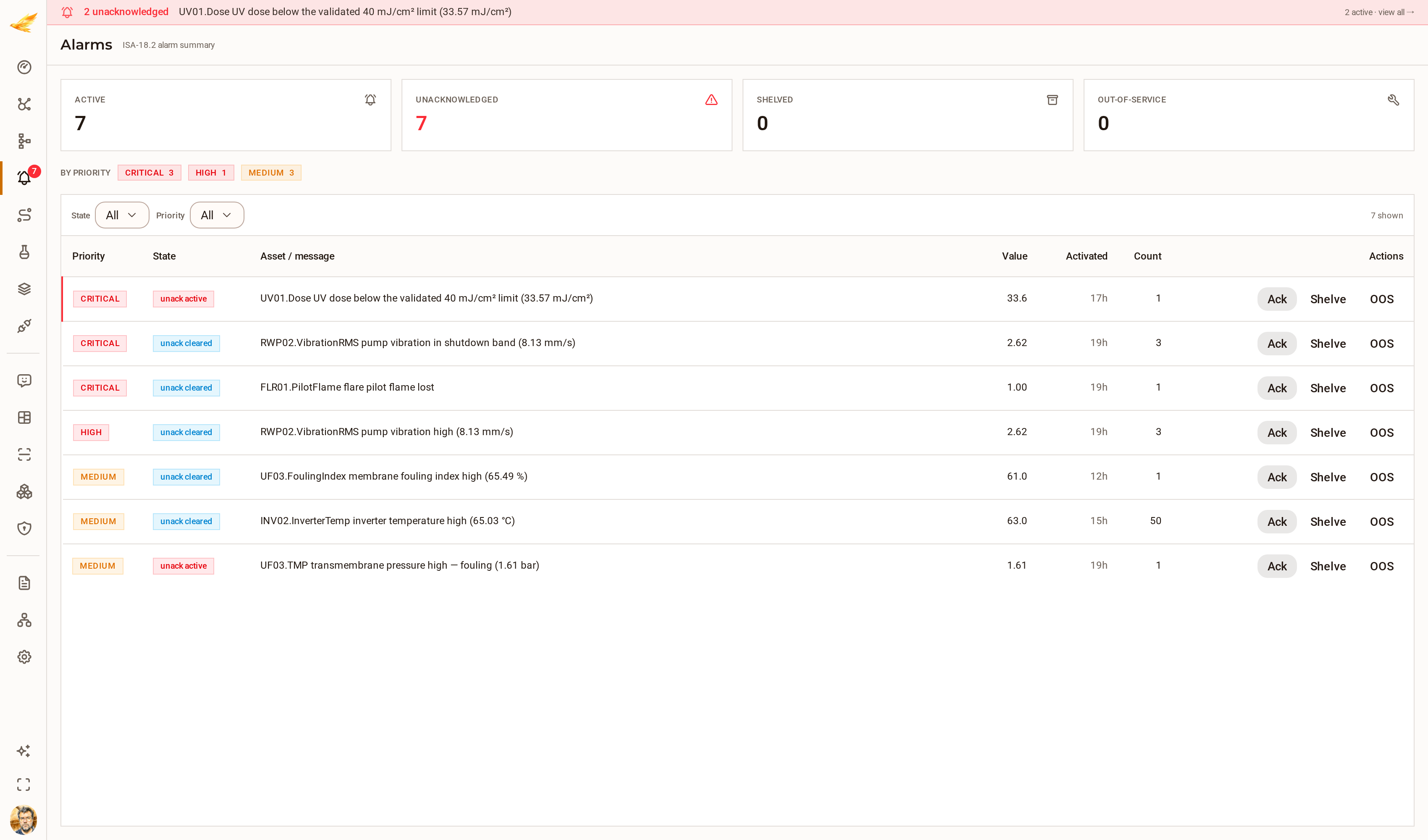The width and height of the screenshot is (1428, 840).
Task: Ack the UV01.Dose alarm
Action: (x=1277, y=299)
